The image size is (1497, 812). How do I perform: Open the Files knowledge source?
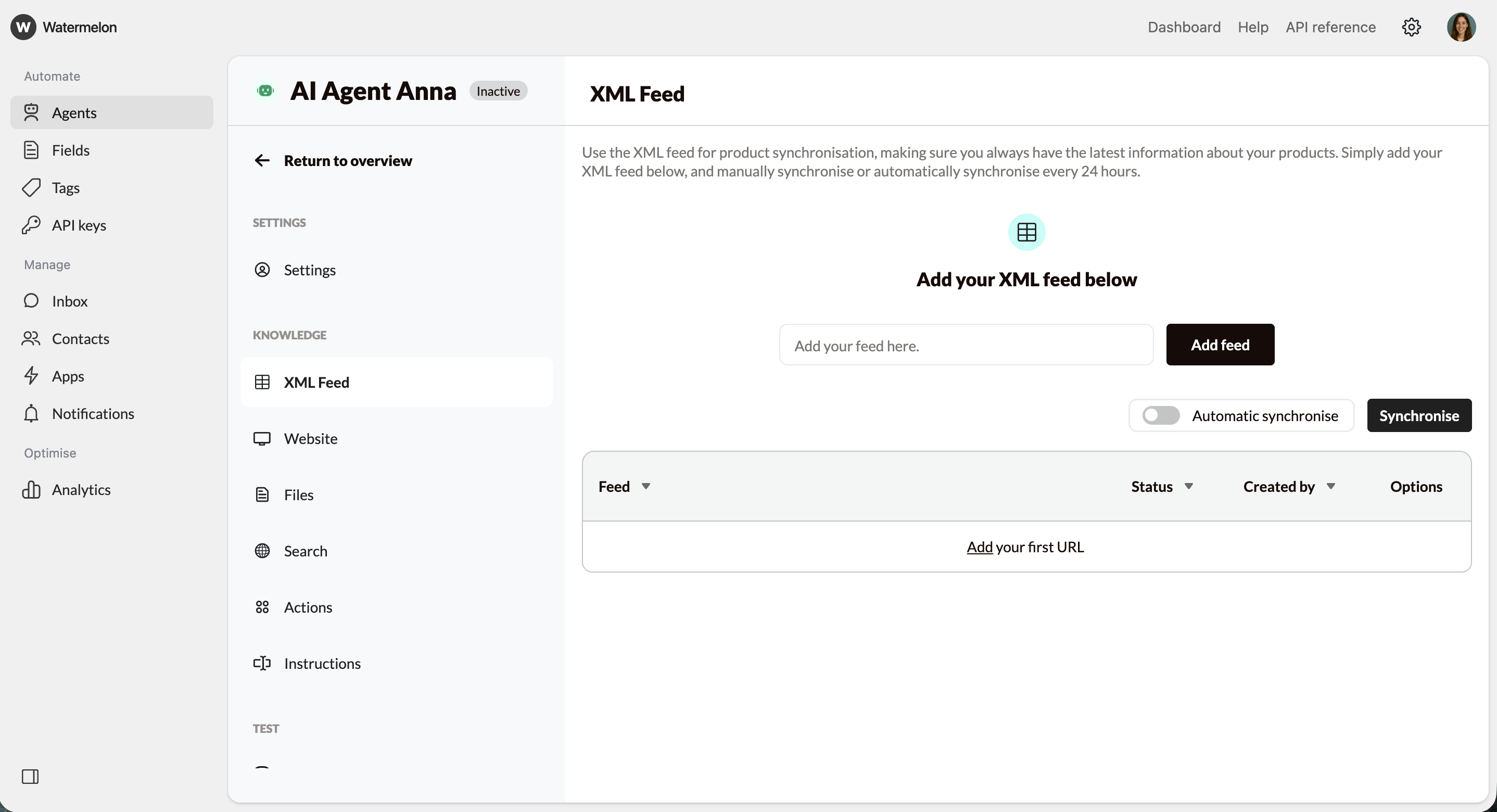298,494
